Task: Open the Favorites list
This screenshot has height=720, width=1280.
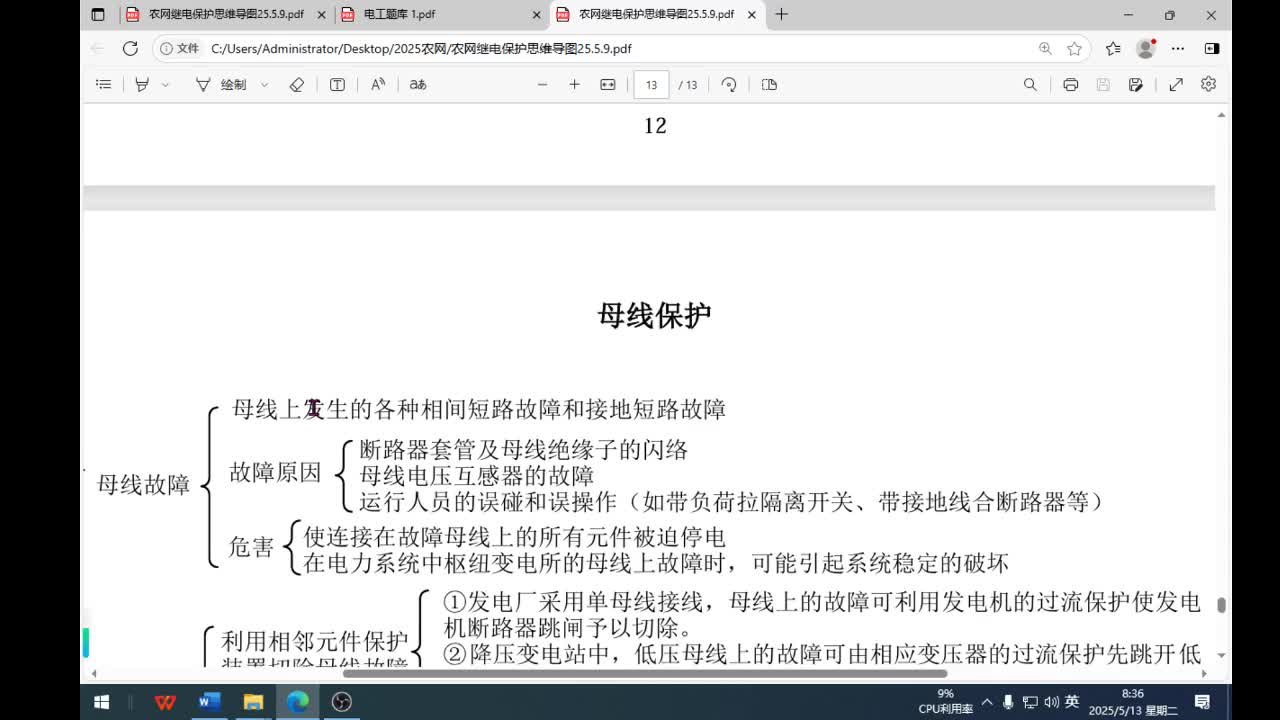Action: click(1113, 48)
